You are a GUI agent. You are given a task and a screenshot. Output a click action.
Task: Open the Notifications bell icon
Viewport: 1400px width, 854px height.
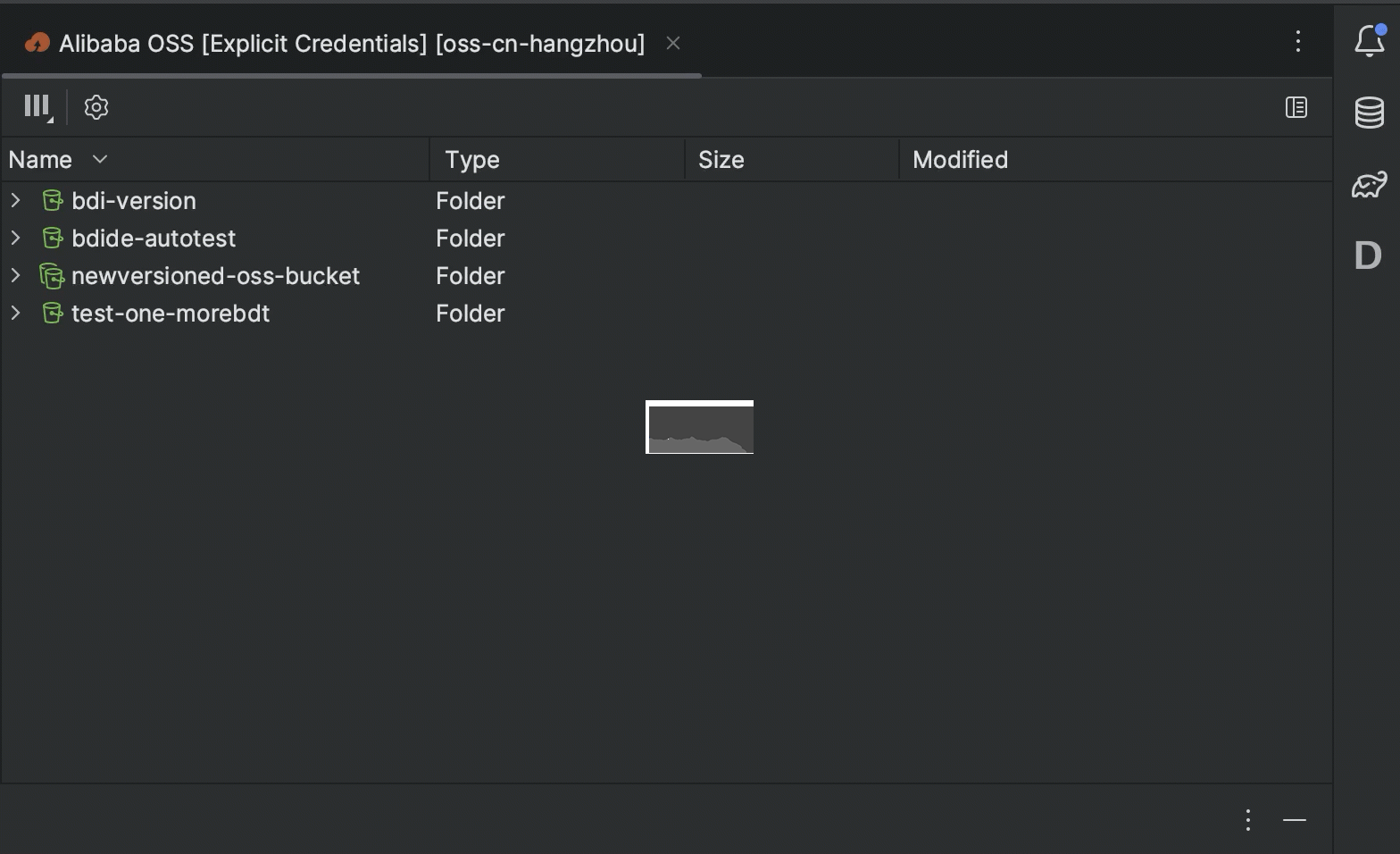(1369, 41)
